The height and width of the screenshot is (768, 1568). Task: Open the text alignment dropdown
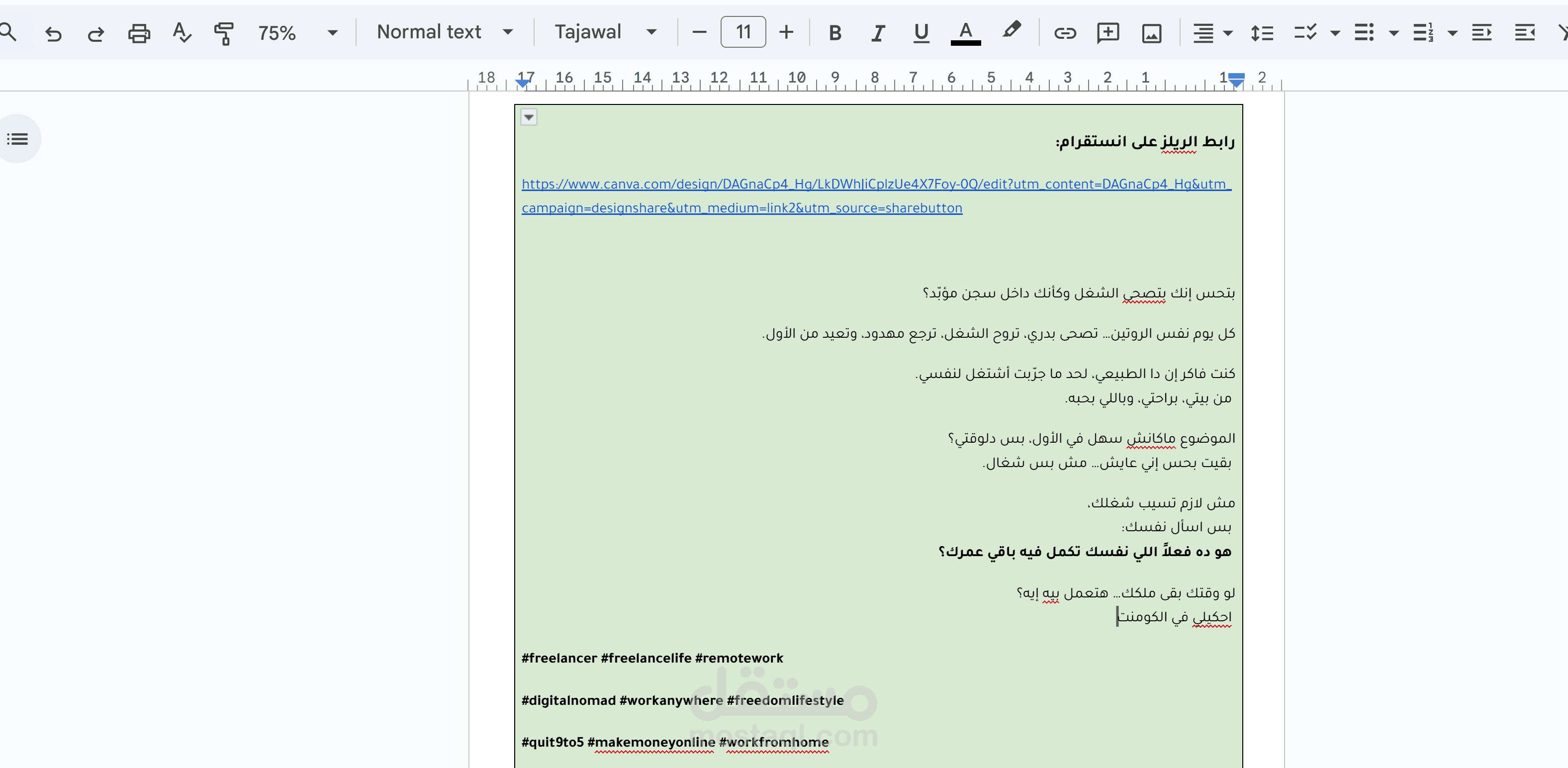1212,33
